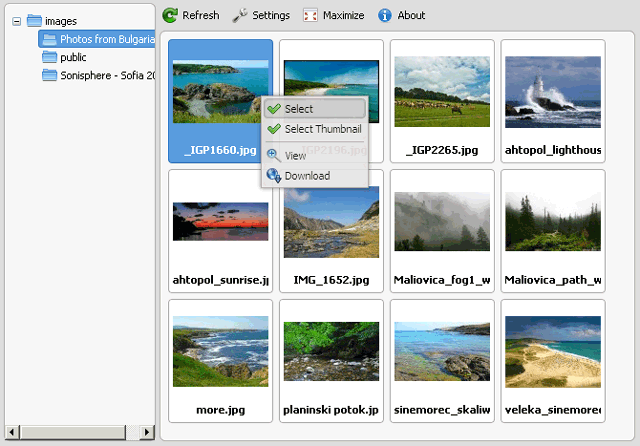The height and width of the screenshot is (446, 640).
Task: Click the Photos from Bulgaria folder icon
Action: coord(49,39)
